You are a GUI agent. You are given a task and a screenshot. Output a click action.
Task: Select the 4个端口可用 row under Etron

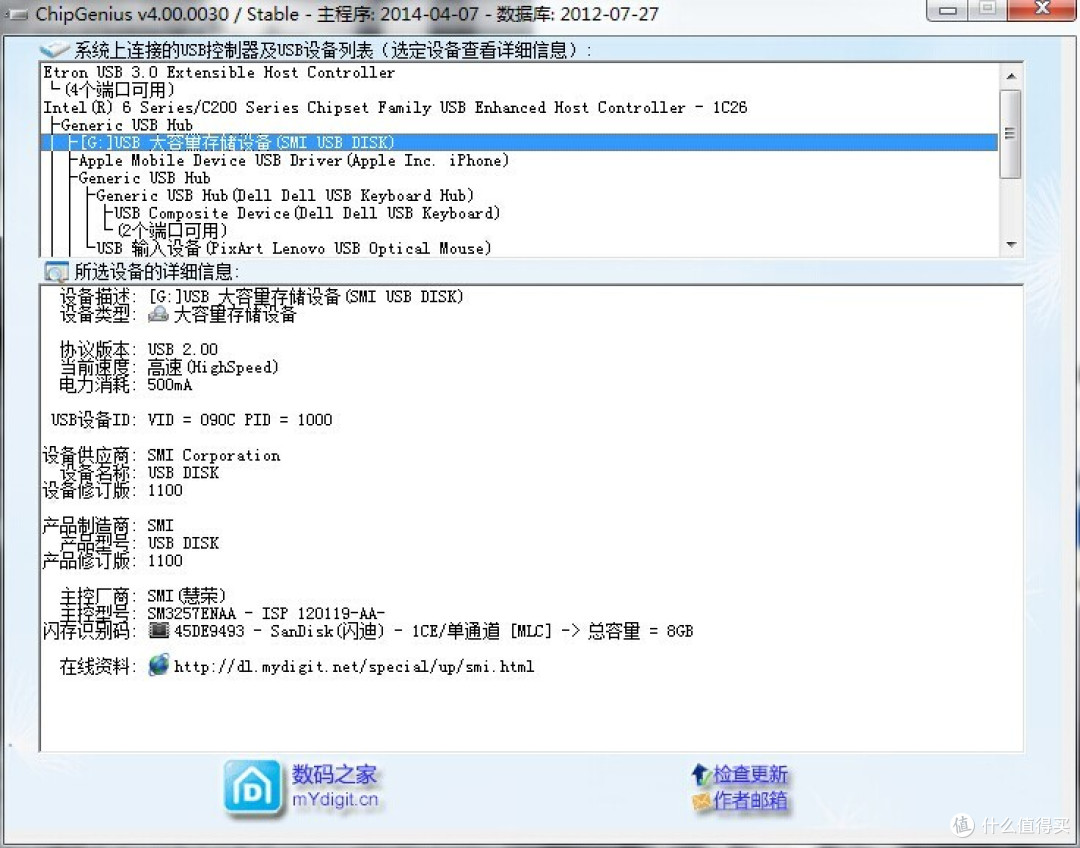pyautogui.click(x=120, y=90)
